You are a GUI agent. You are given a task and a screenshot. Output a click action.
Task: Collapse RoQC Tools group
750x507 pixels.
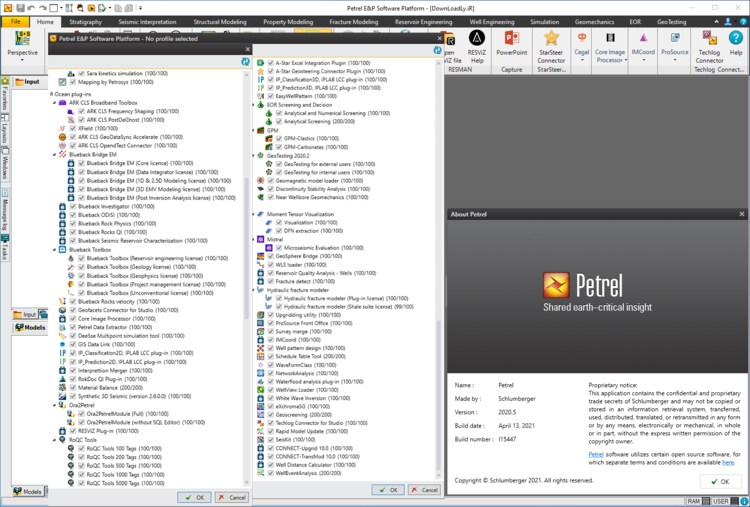[55, 440]
